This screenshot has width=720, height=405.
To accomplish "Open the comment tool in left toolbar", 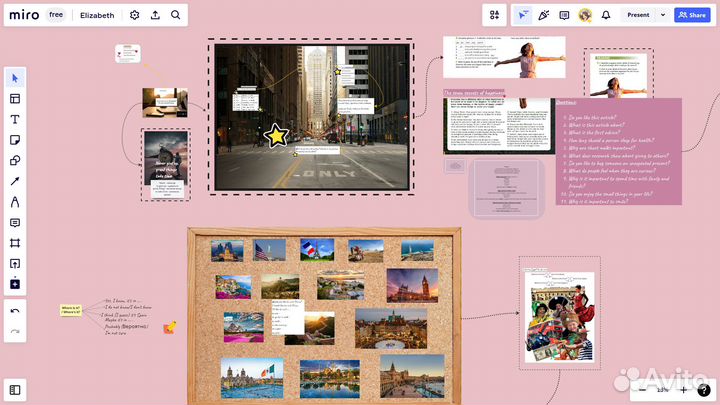I will pyautogui.click(x=15, y=222).
